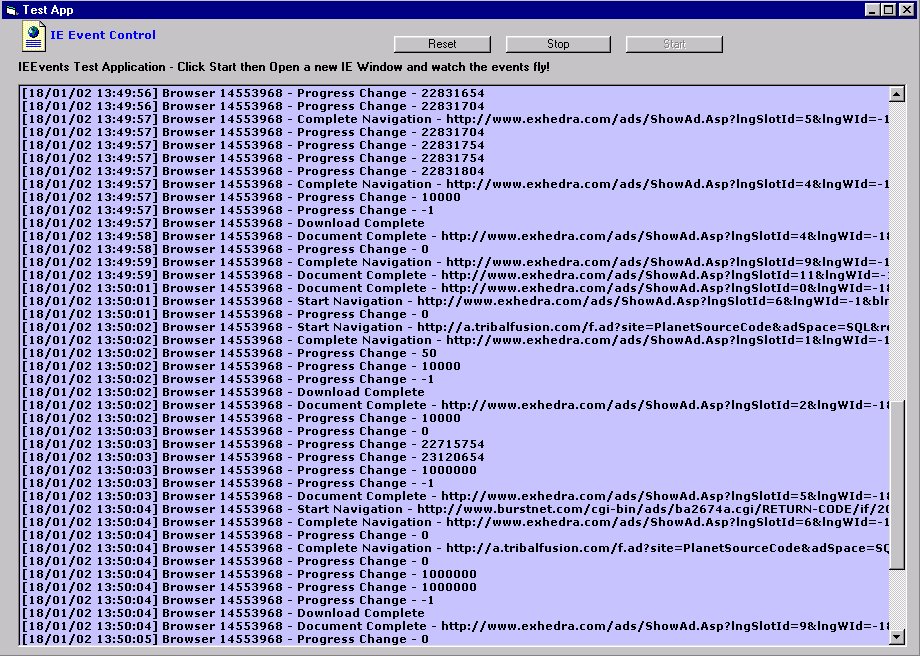Viewport: 920px width, 656px height.
Task: Click the scrollbar track above the thumb
Action: [x=896, y=250]
